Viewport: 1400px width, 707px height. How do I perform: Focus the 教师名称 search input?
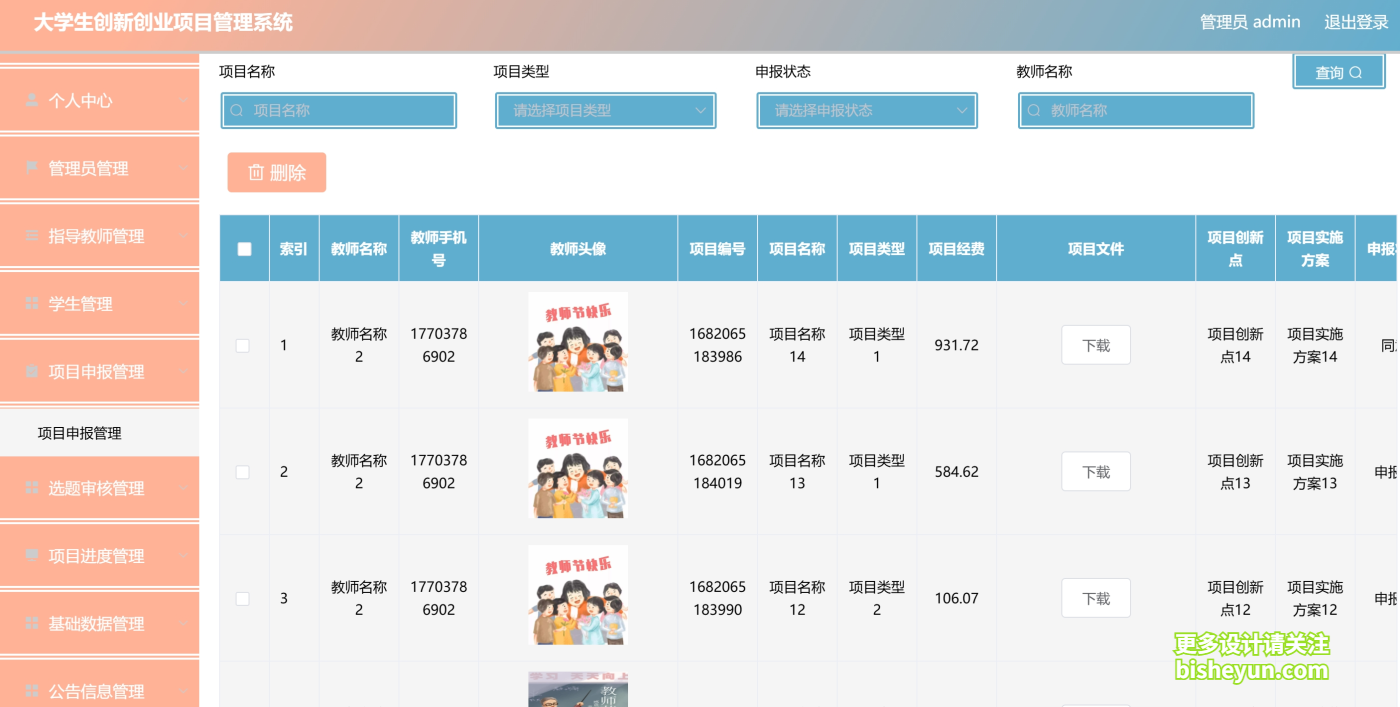point(1136,111)
